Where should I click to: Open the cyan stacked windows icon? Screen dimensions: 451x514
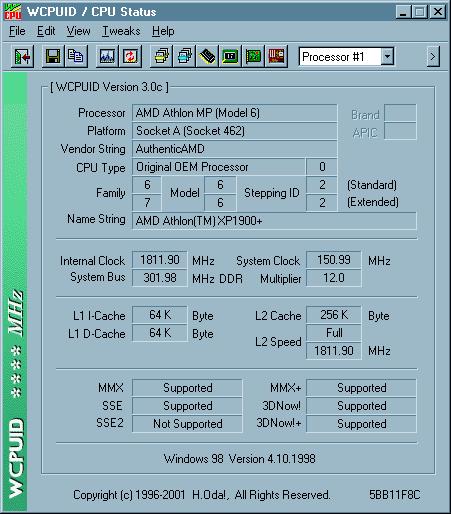pyautogui.click(x=184, y=57)
